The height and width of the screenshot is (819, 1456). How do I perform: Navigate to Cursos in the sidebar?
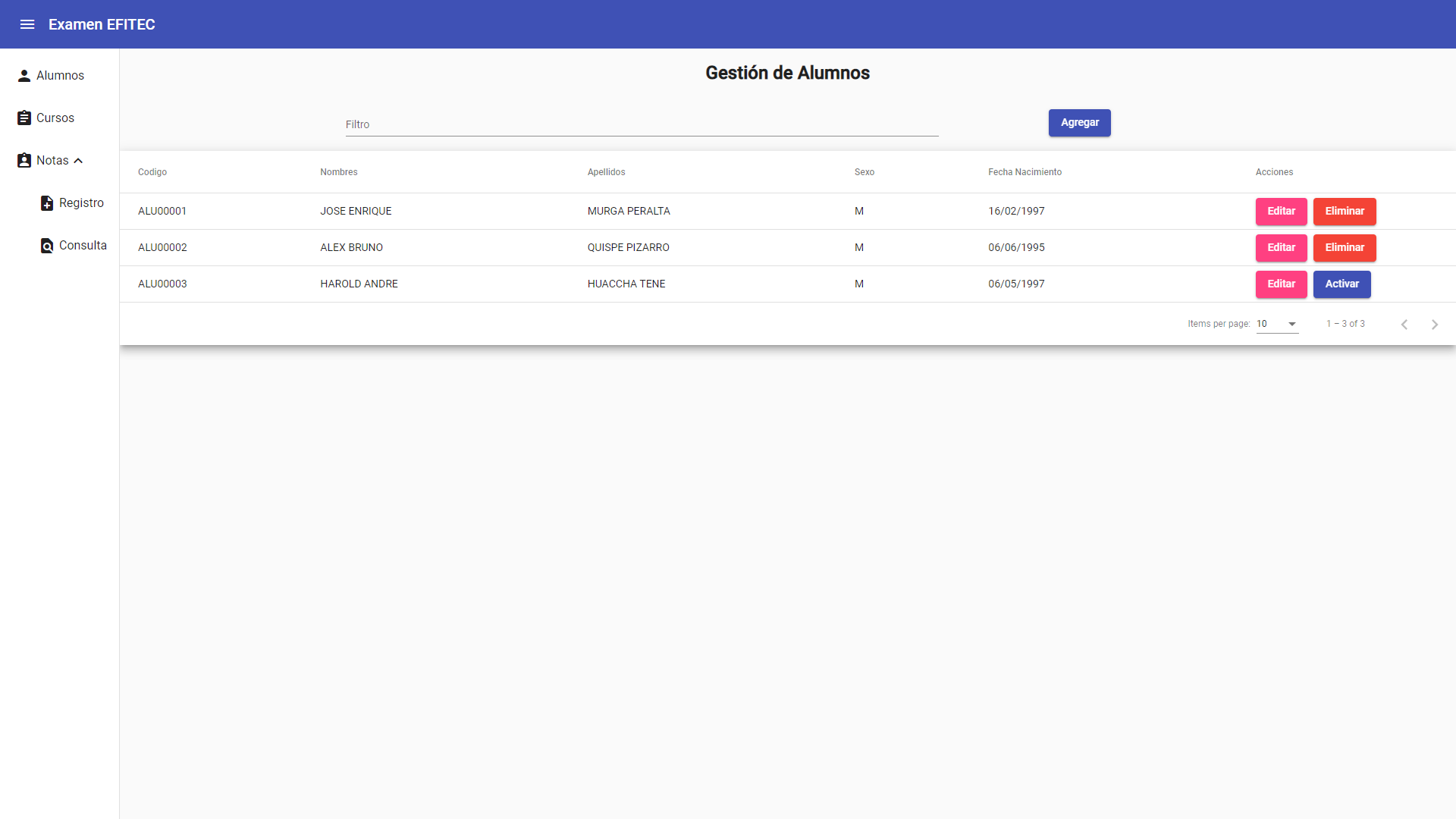[55, 118]
